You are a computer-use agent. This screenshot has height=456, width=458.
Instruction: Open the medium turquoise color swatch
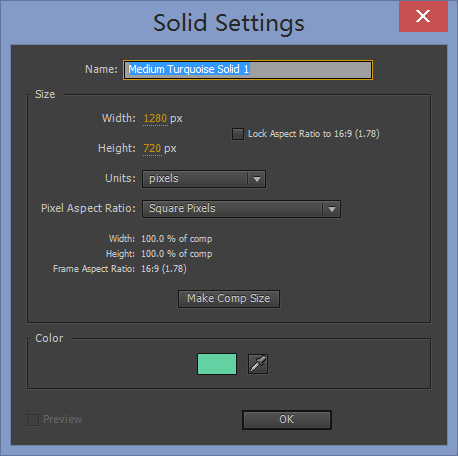(217, 364)
